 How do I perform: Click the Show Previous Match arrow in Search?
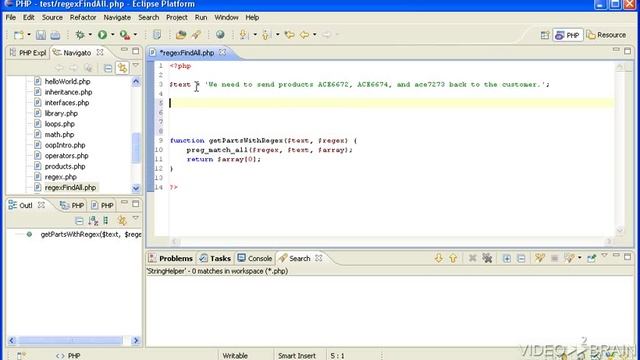coord(453,258)
